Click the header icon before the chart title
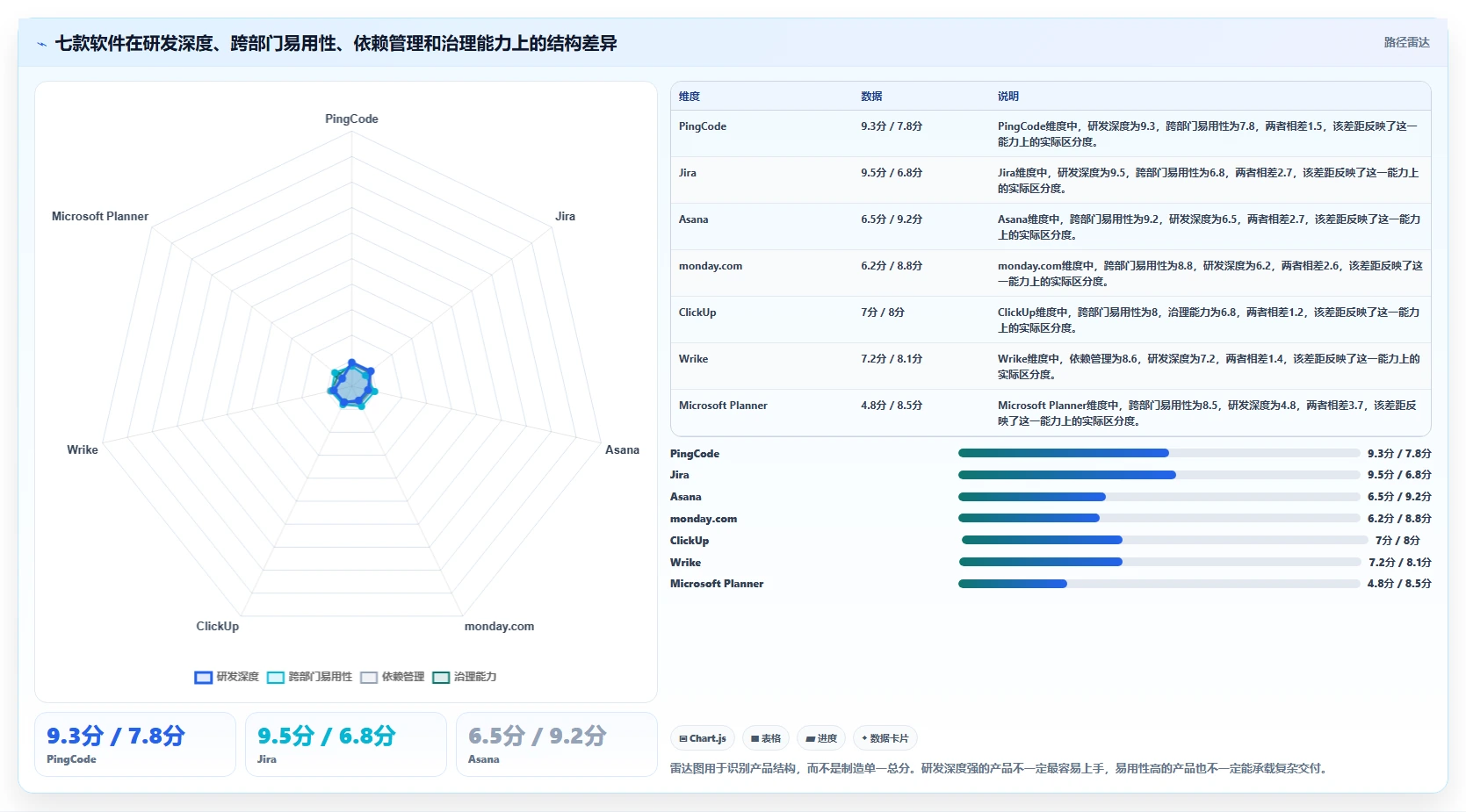The image size is (1466, 812). tap(41, 44)
